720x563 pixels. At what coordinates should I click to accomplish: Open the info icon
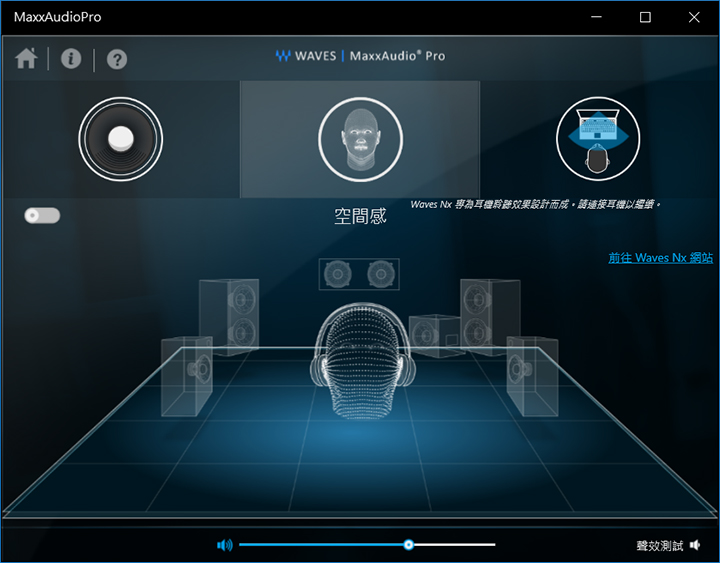tap(71, 59)
